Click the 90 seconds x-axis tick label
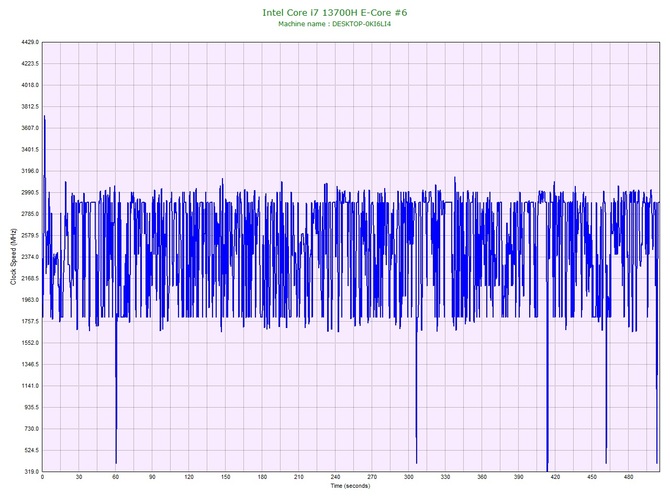 click(x=152, y=477)
